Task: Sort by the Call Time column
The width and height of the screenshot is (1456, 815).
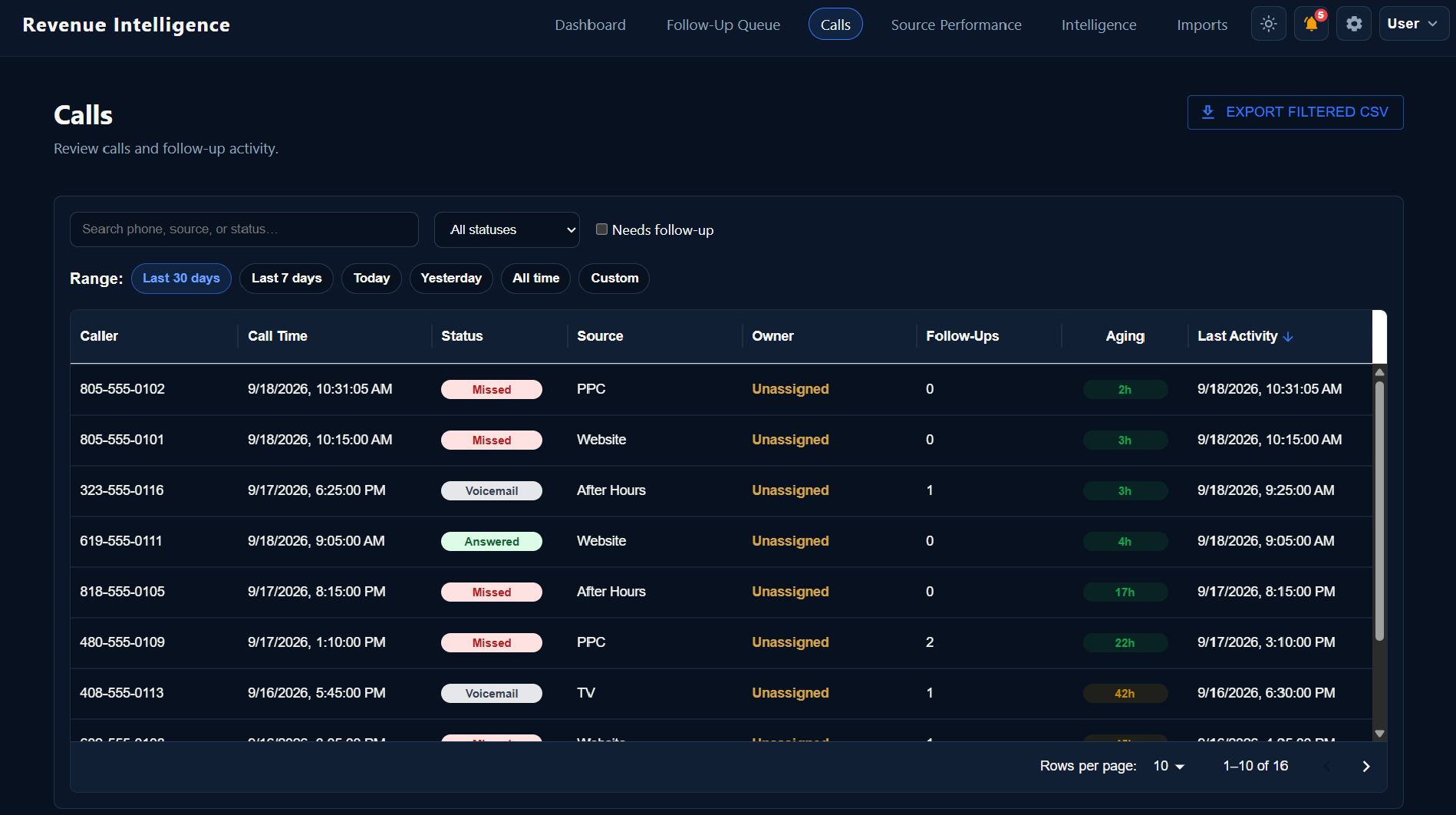Action: (x=277, y=336)
